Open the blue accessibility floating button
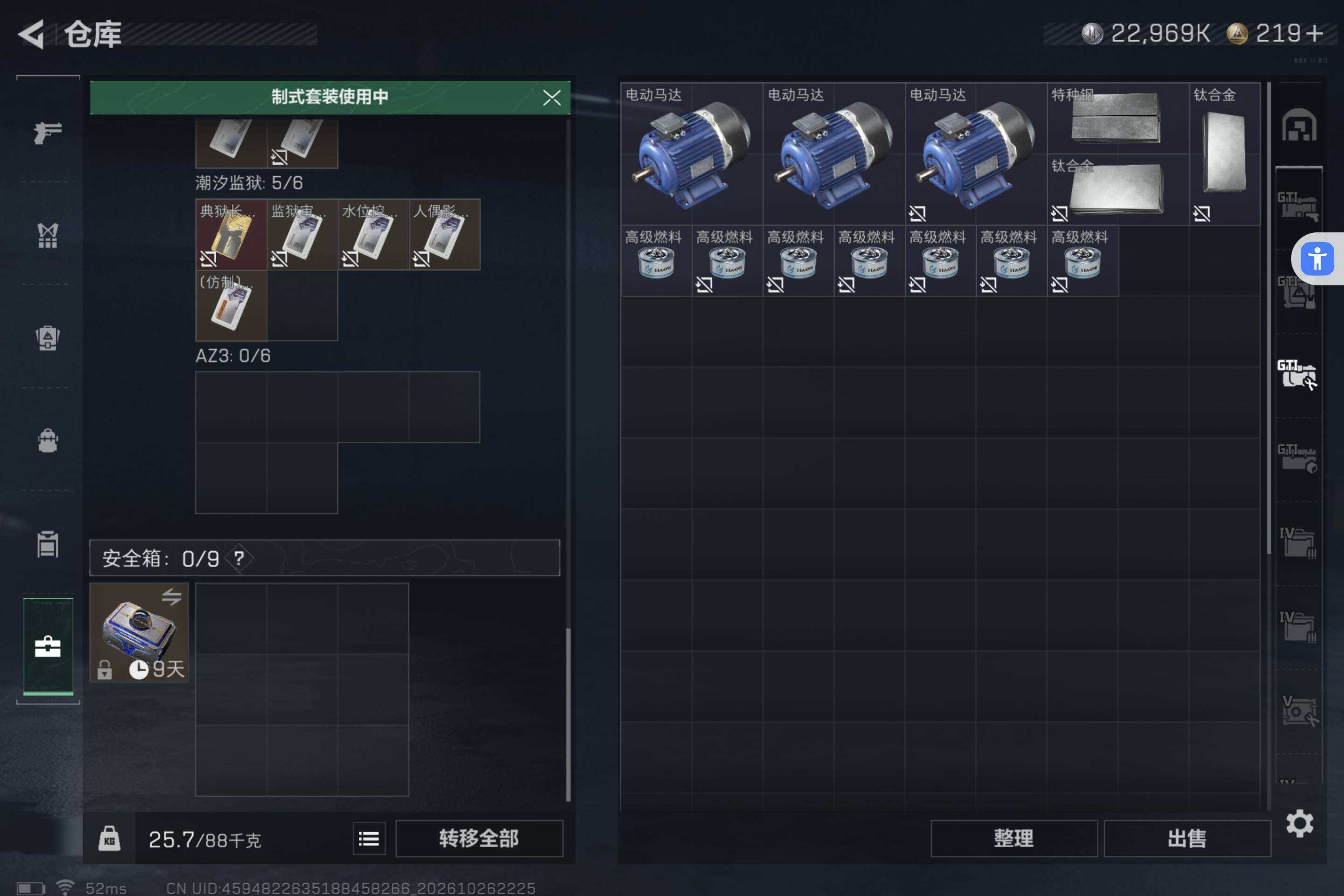This screenshot has width=1344, height=896. [1317, 259]
